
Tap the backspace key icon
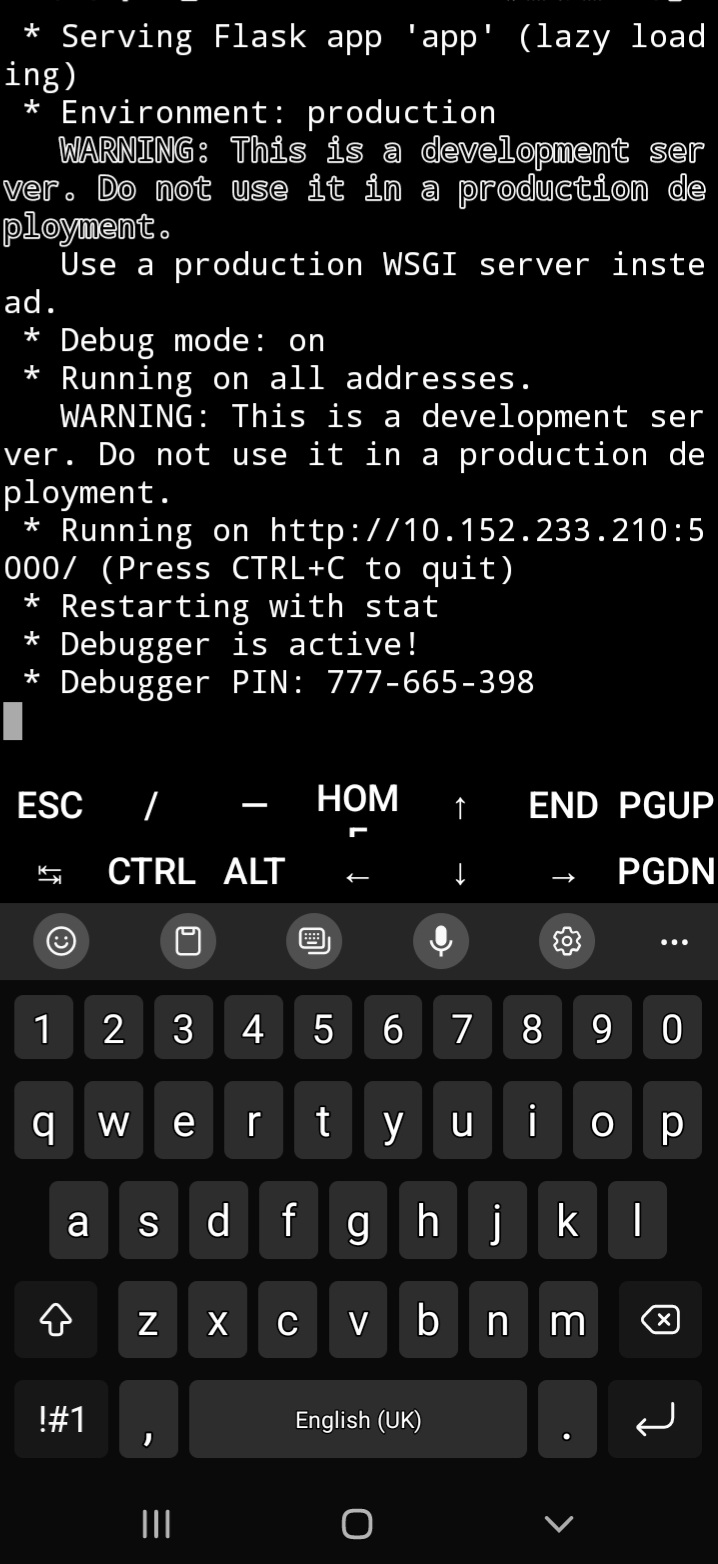pos(660,1320)
